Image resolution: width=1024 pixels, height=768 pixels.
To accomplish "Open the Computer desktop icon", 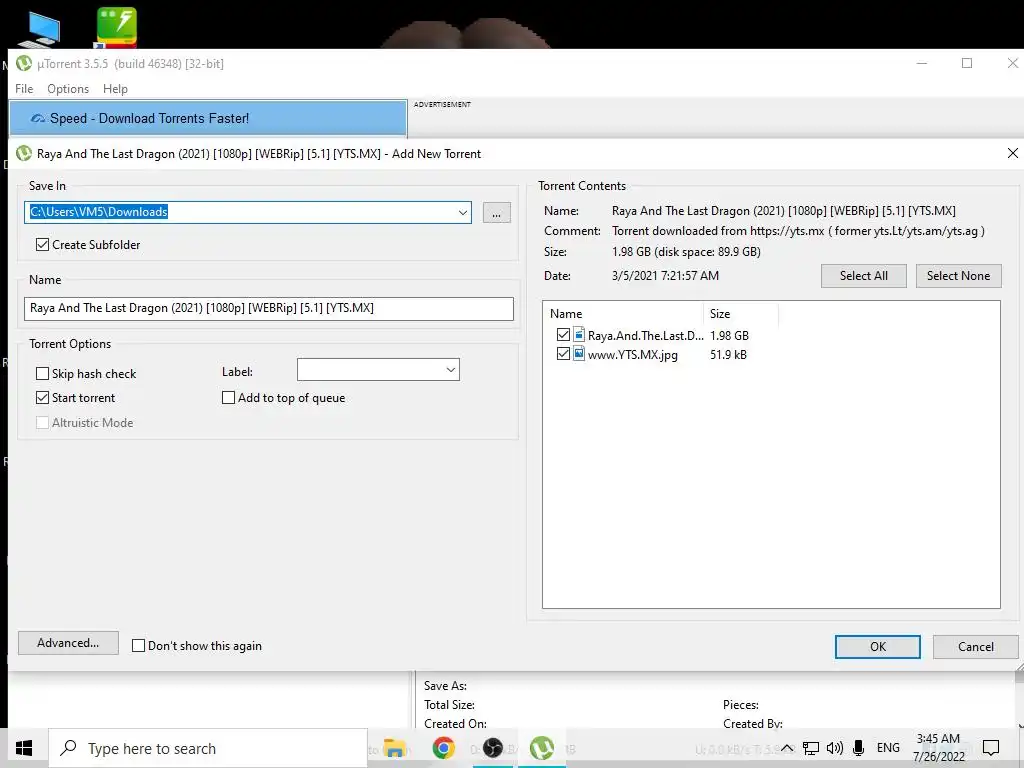I will pos(40,28).
